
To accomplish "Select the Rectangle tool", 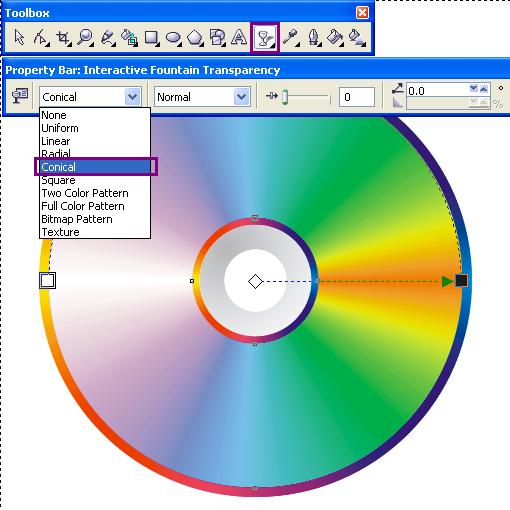I will tap(152, 37).
